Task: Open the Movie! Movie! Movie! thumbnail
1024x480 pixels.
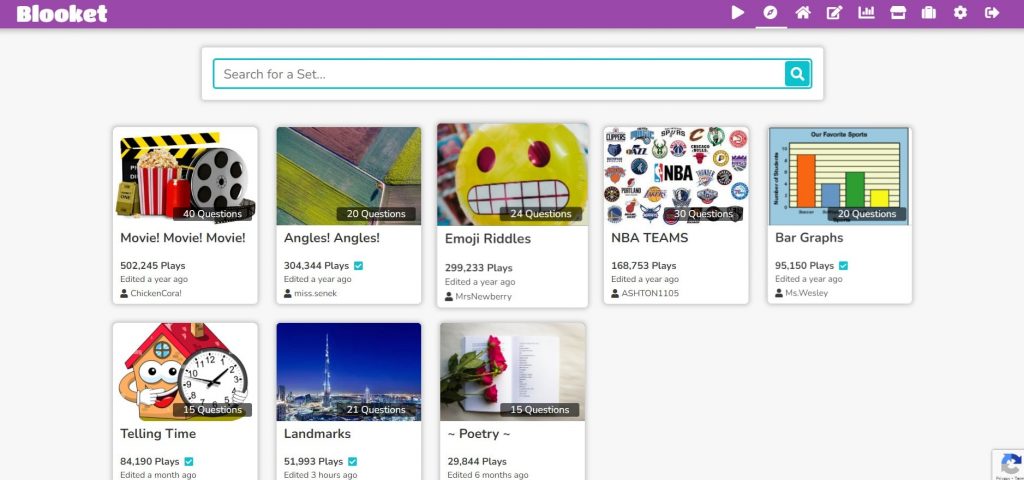Action: (x=185, y=176)
